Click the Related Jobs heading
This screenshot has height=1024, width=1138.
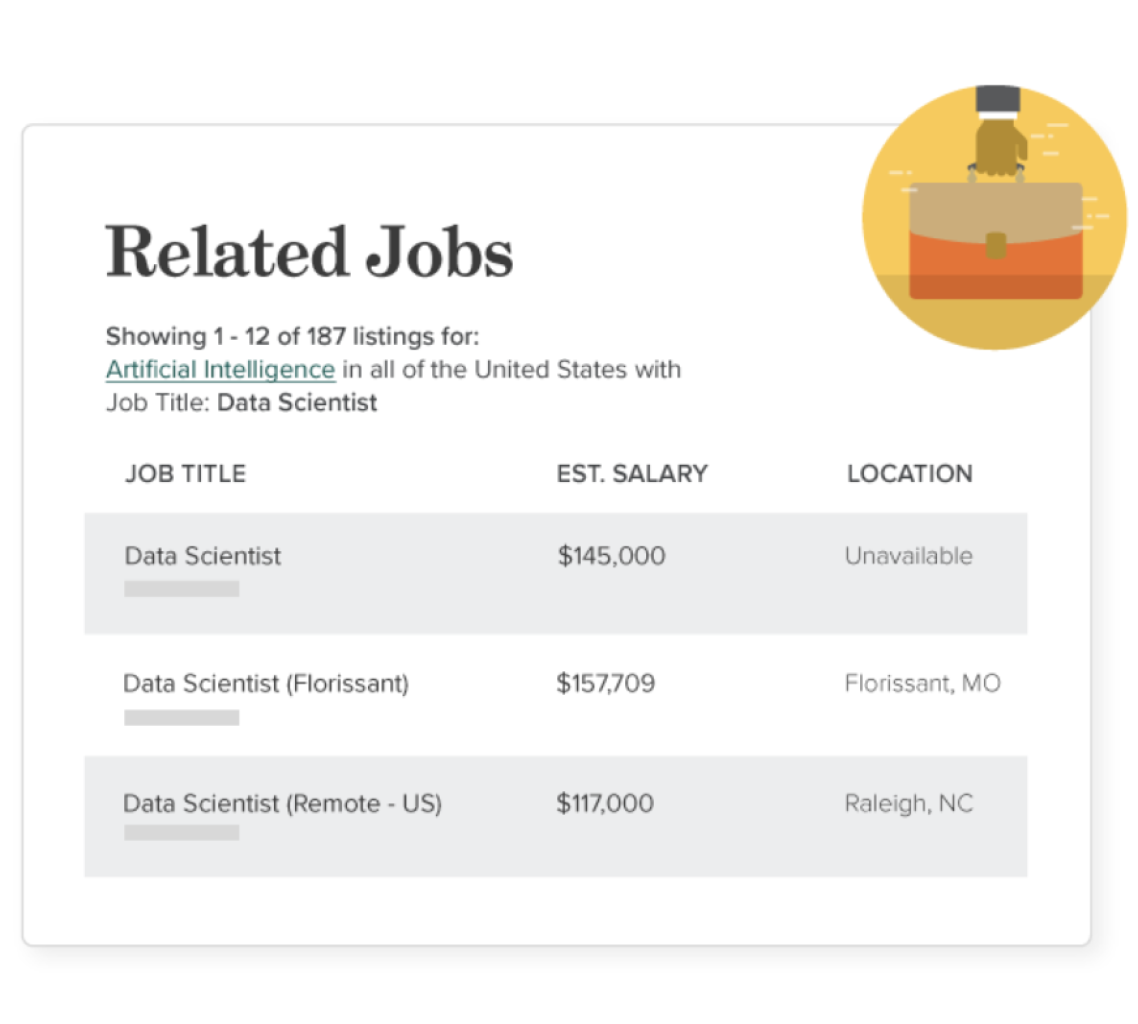(309, 251)
